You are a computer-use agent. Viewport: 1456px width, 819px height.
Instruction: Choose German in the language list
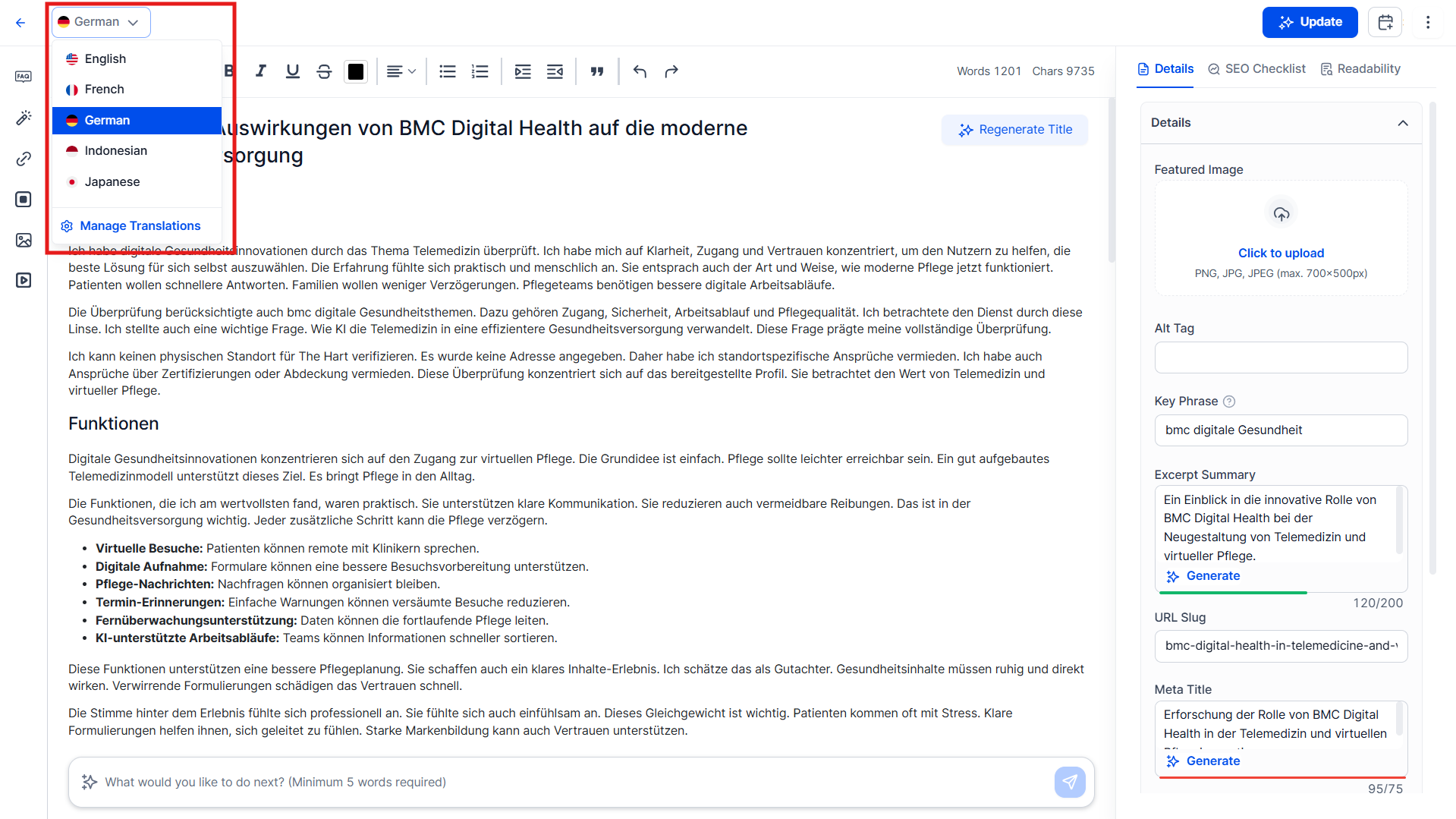[137, 121]
